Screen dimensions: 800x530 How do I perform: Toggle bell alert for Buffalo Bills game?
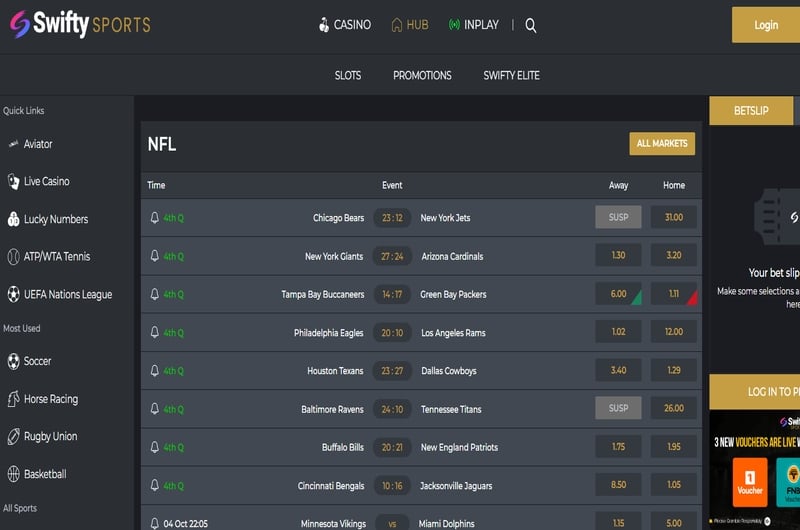coord(155,447)
